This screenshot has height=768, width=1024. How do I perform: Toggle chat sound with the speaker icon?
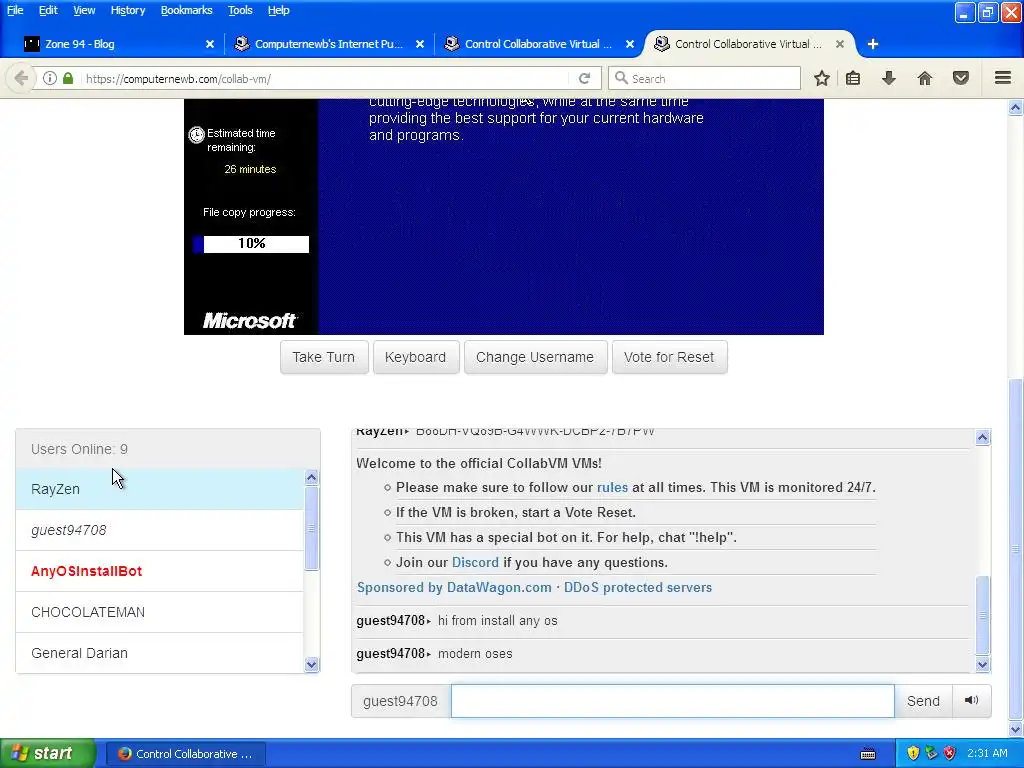pyautogui.click(x=971, y=701)
